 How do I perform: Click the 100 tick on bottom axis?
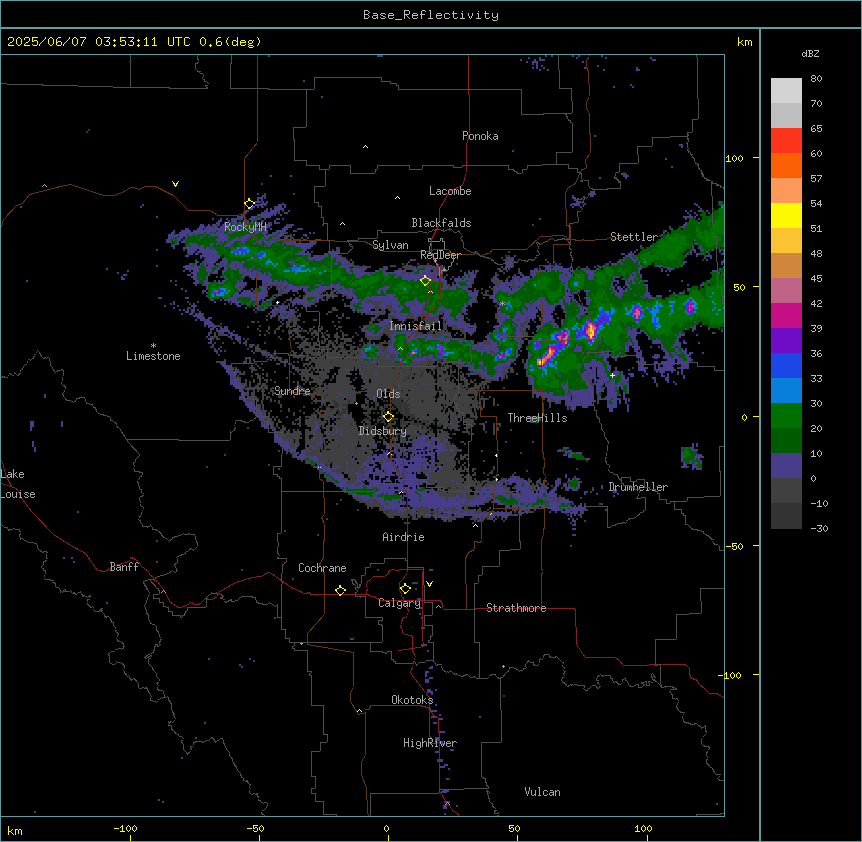pyautogui.click(x=643, y=828)
